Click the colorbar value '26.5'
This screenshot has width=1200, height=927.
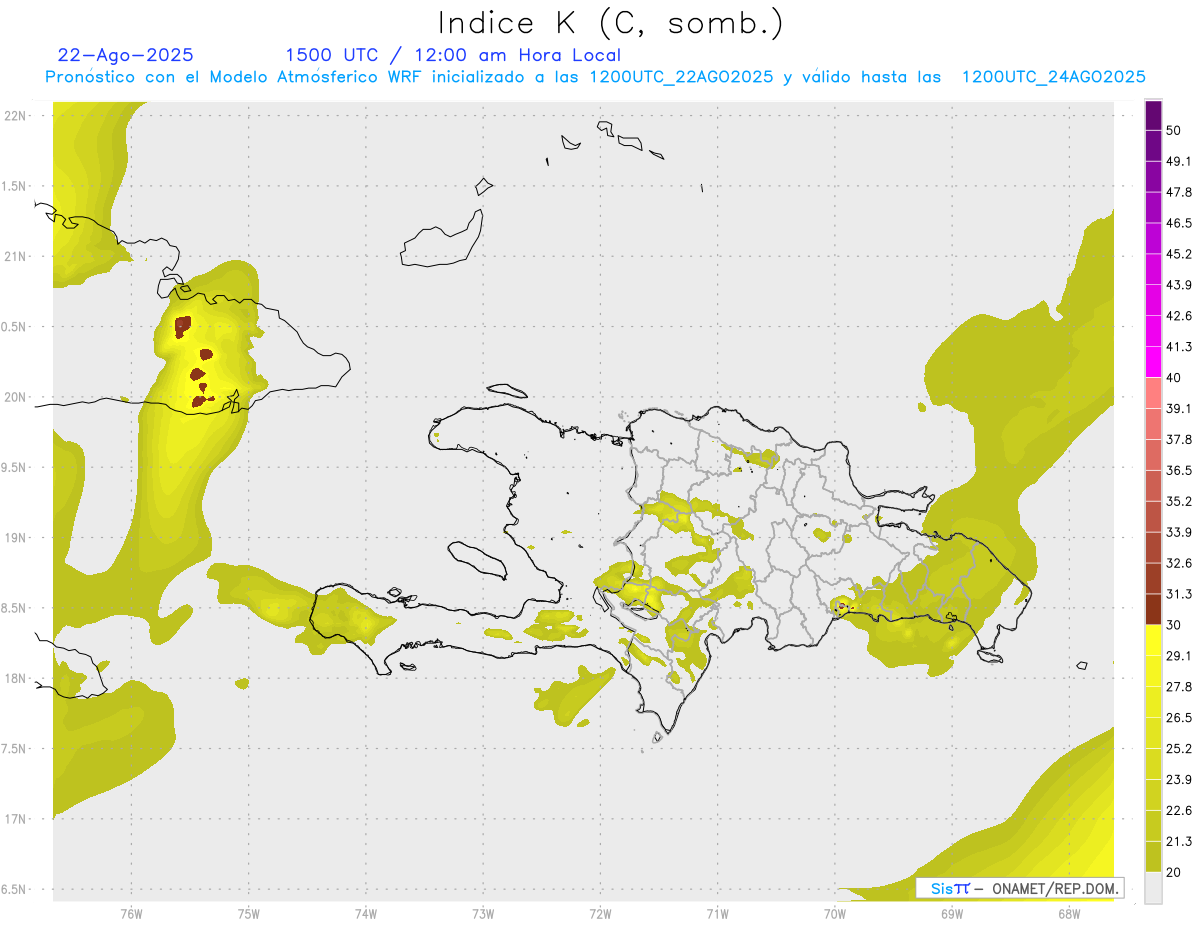(x=1179, y=718)
